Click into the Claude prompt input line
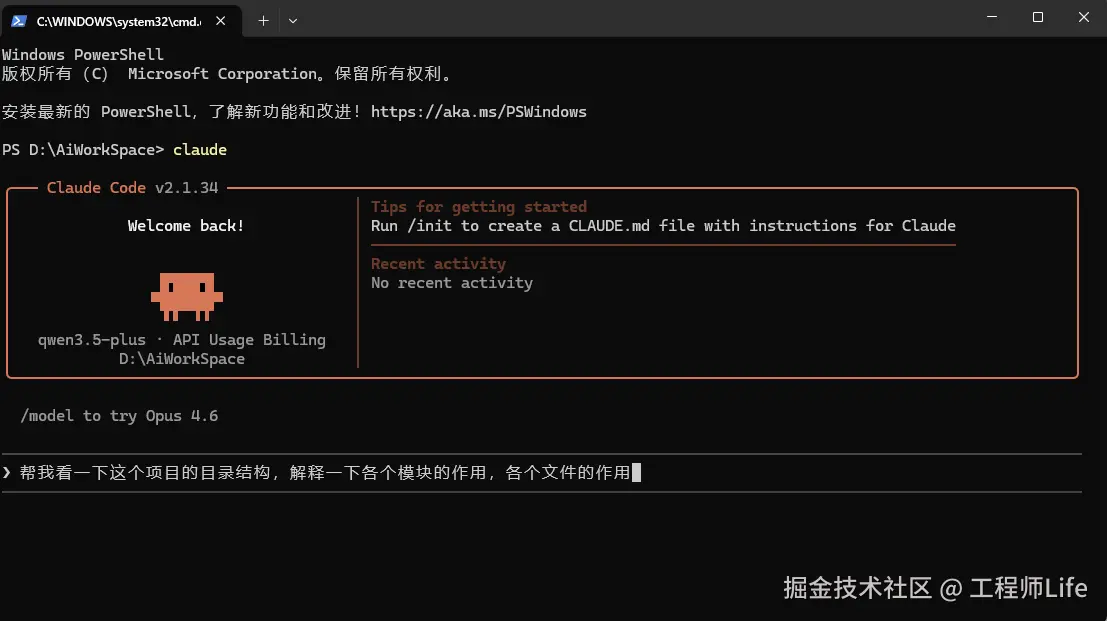Image resolution: width=1107 pixels, height=621 pixels. click(x=542, y=473)
